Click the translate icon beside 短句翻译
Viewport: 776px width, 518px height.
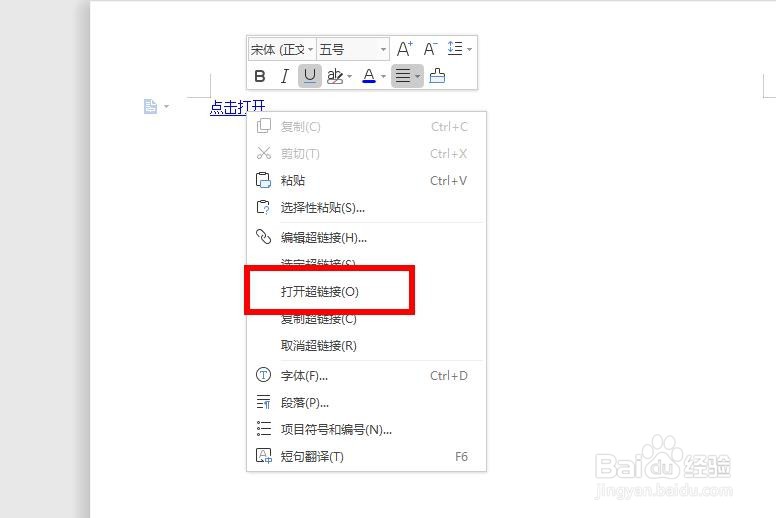click(263, 456)
